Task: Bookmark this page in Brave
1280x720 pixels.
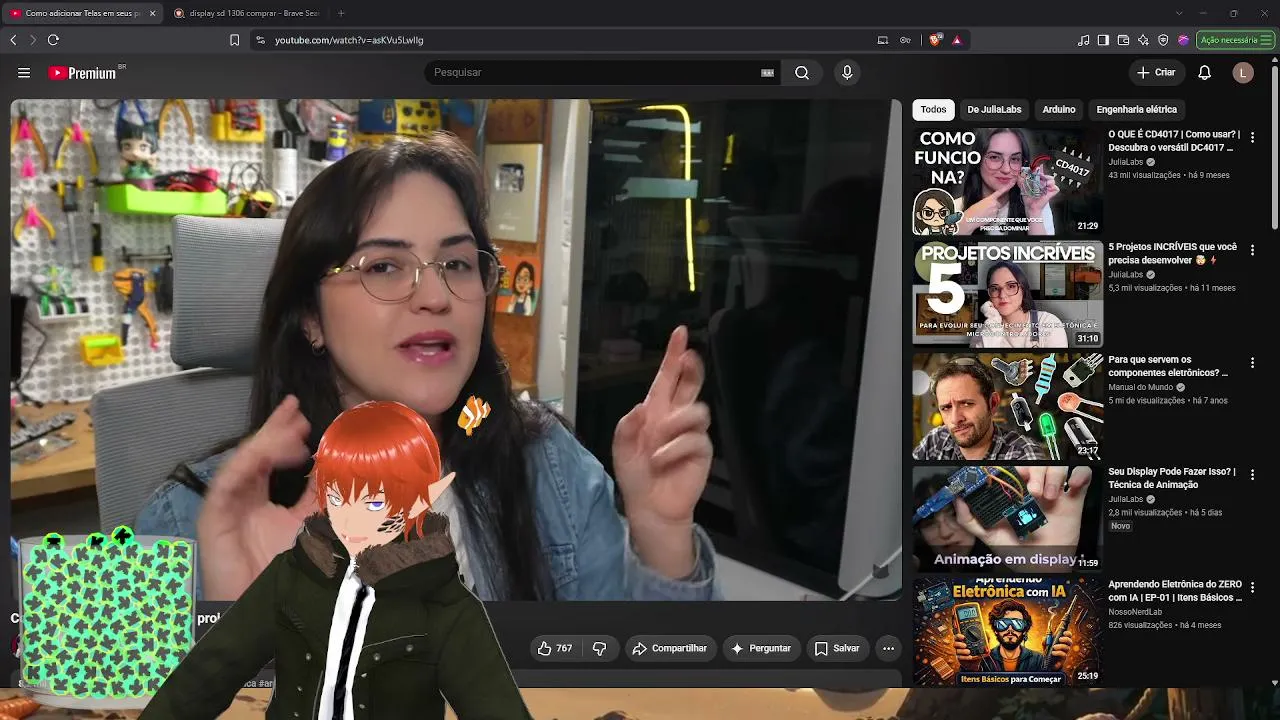Action: [234, 40]
